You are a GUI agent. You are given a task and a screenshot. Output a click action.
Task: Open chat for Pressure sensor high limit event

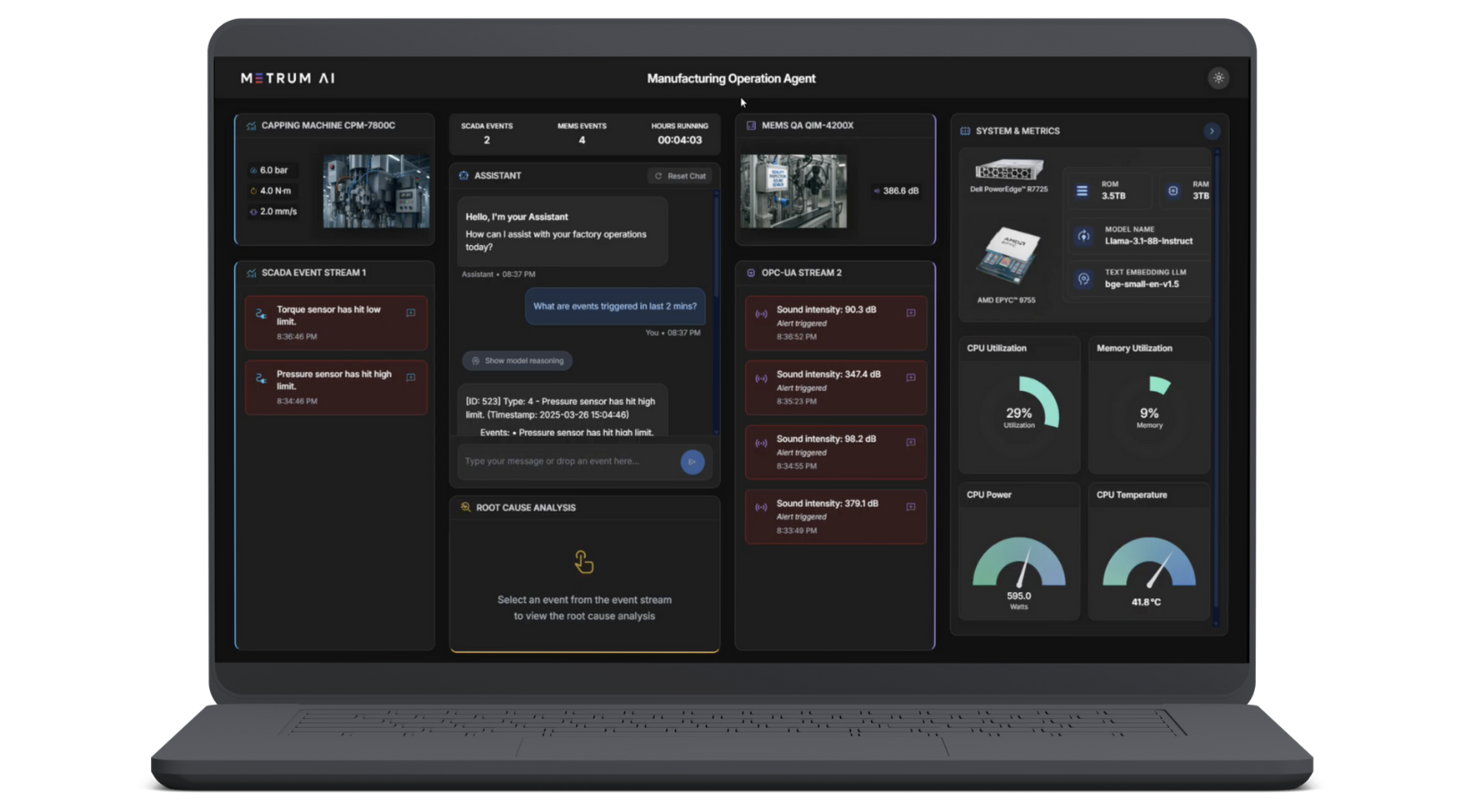pyautogui.click(x=411, y=377)
